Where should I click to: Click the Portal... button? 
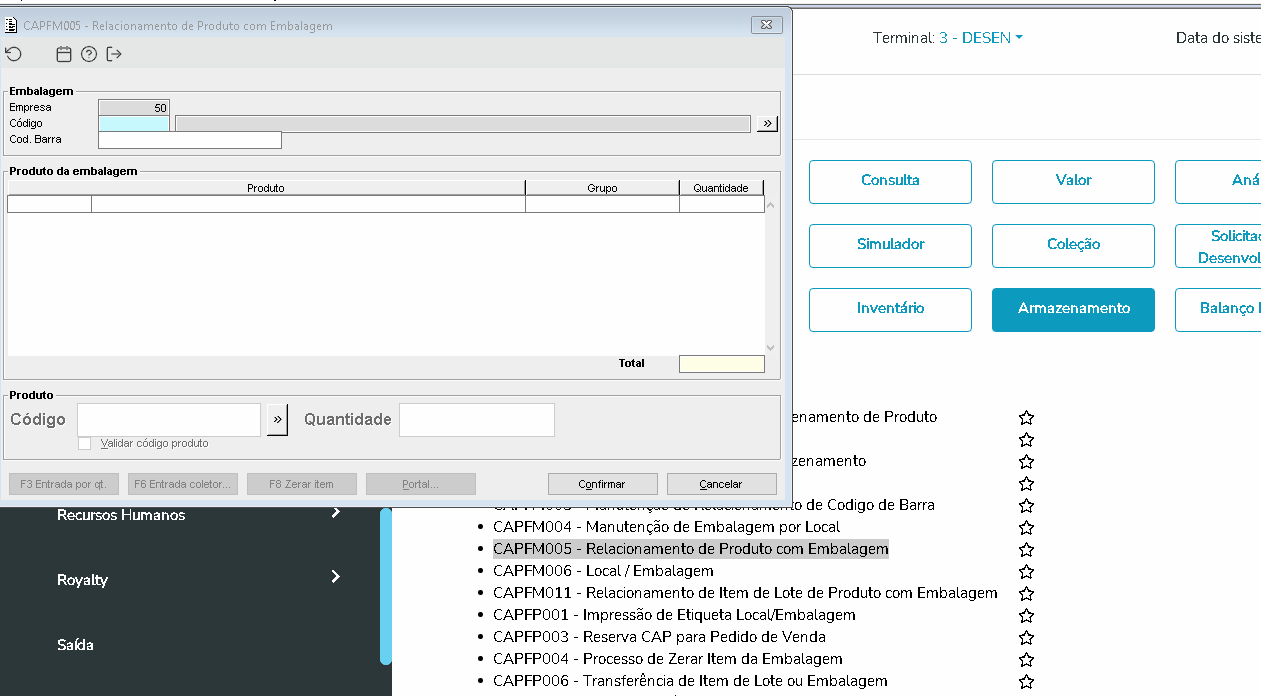[420, 484]
